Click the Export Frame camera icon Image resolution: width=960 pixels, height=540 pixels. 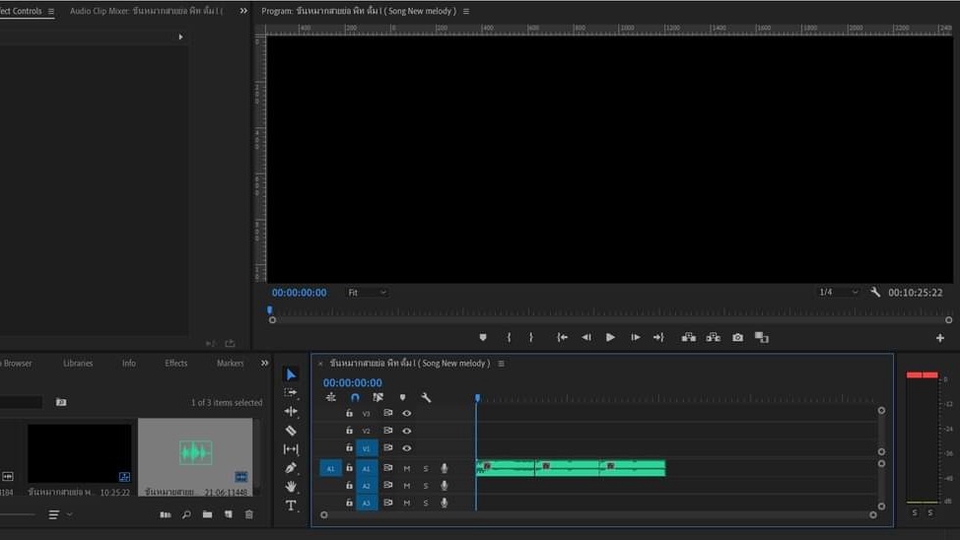pyautogui.click(x=737, y=338)
